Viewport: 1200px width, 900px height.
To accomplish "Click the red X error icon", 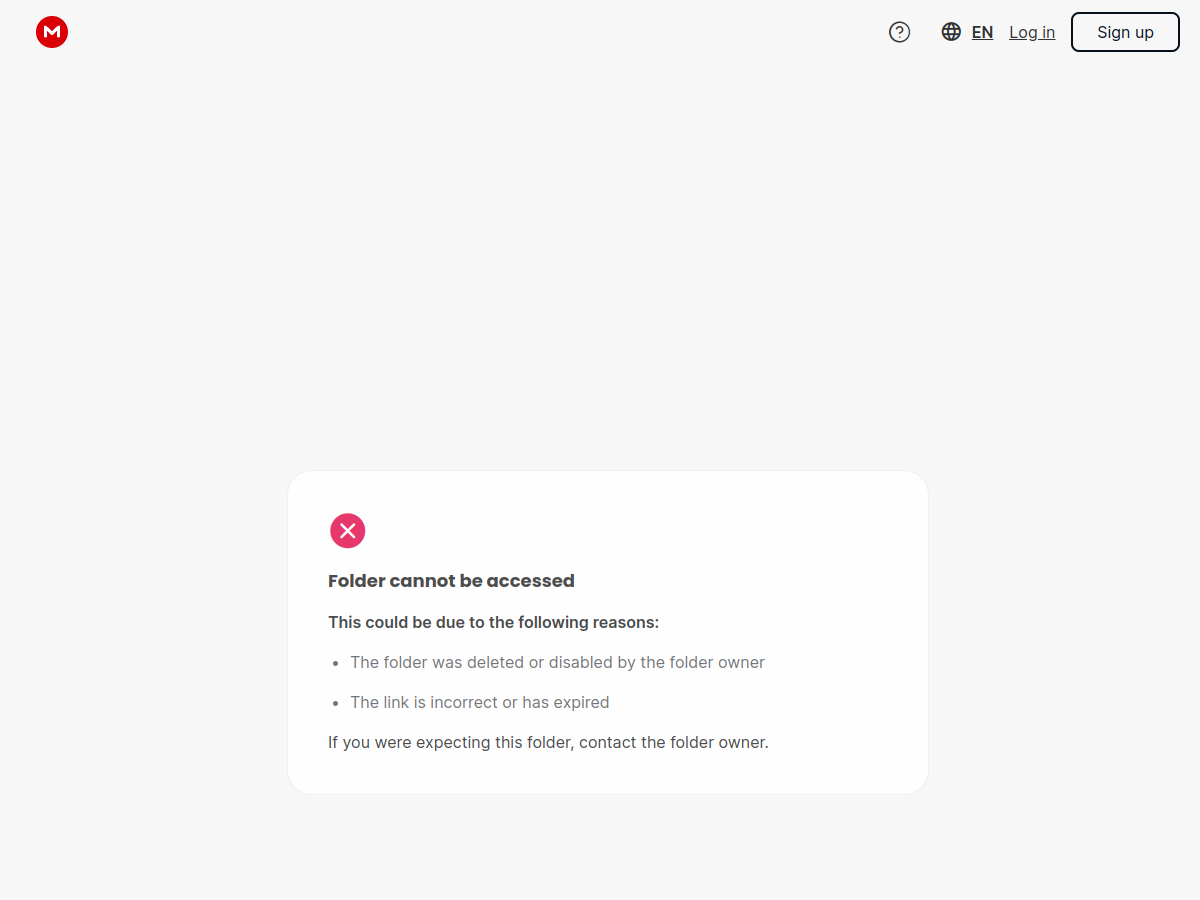I will [x=348, y=531].
